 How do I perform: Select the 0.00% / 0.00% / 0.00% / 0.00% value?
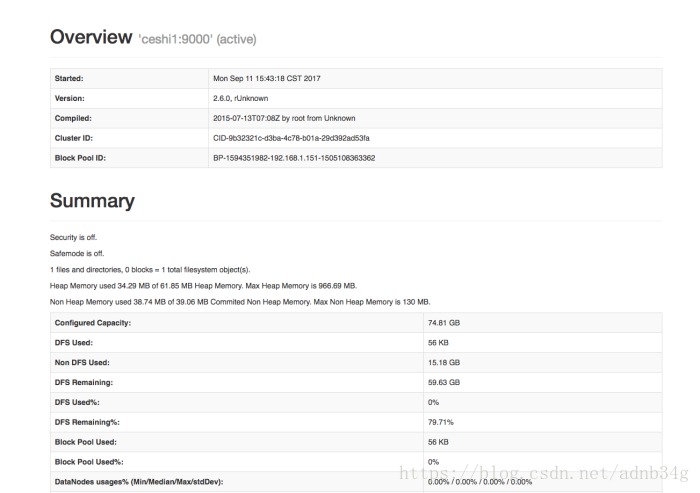pyautogui.click(x=479, y=482)
